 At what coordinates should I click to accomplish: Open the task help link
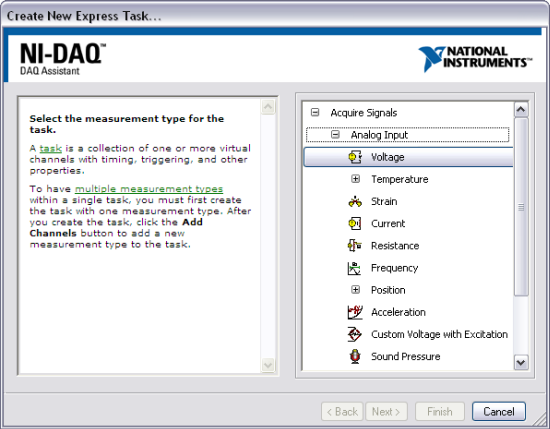pos(51,148)
